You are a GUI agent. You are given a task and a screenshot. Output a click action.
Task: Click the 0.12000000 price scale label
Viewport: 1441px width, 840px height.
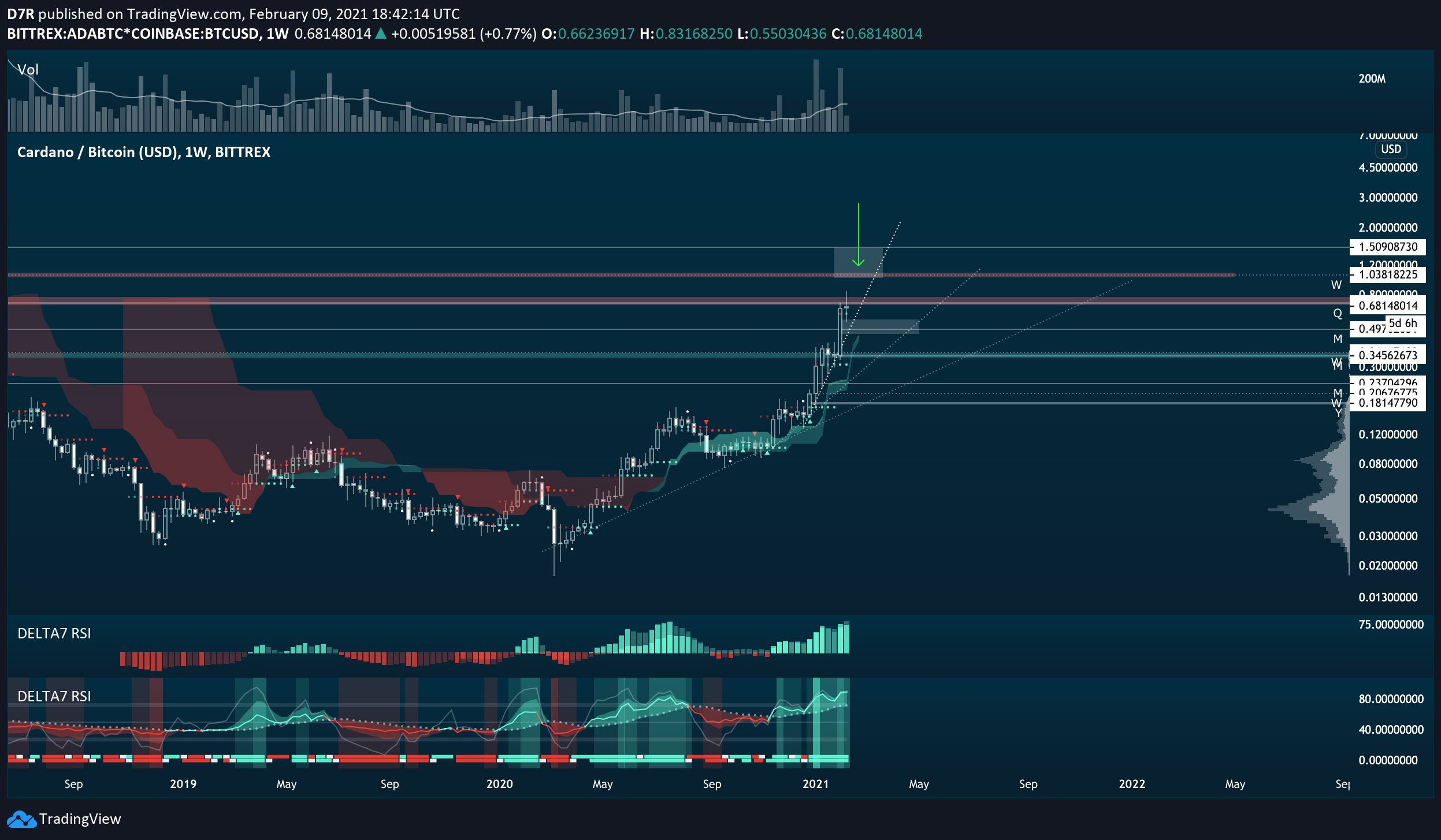[x=1388, y=434]
